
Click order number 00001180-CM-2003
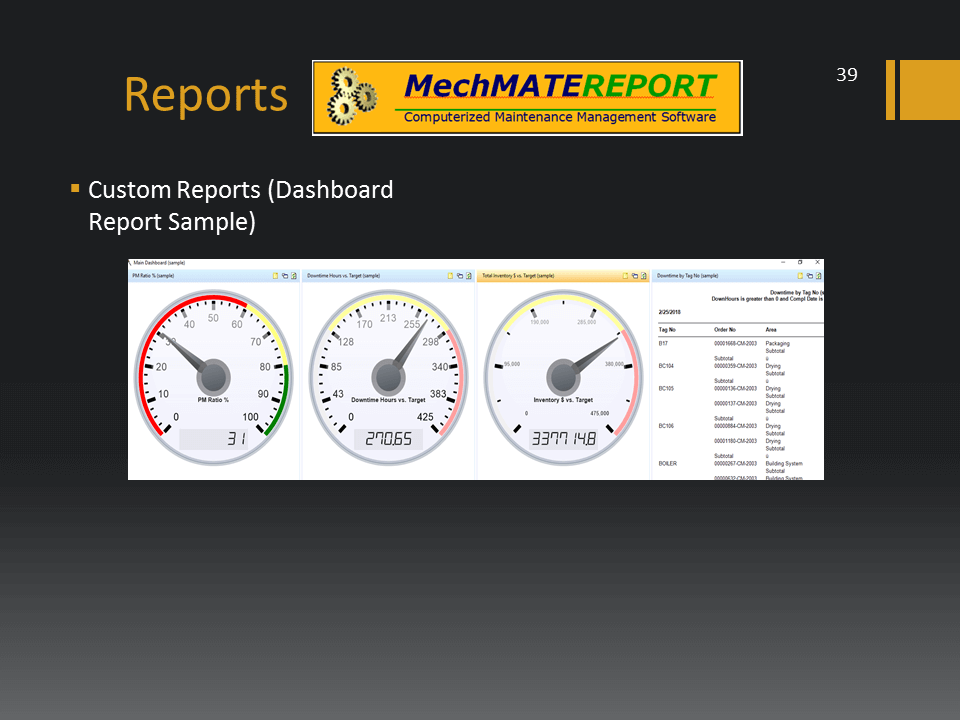[735, 441]
